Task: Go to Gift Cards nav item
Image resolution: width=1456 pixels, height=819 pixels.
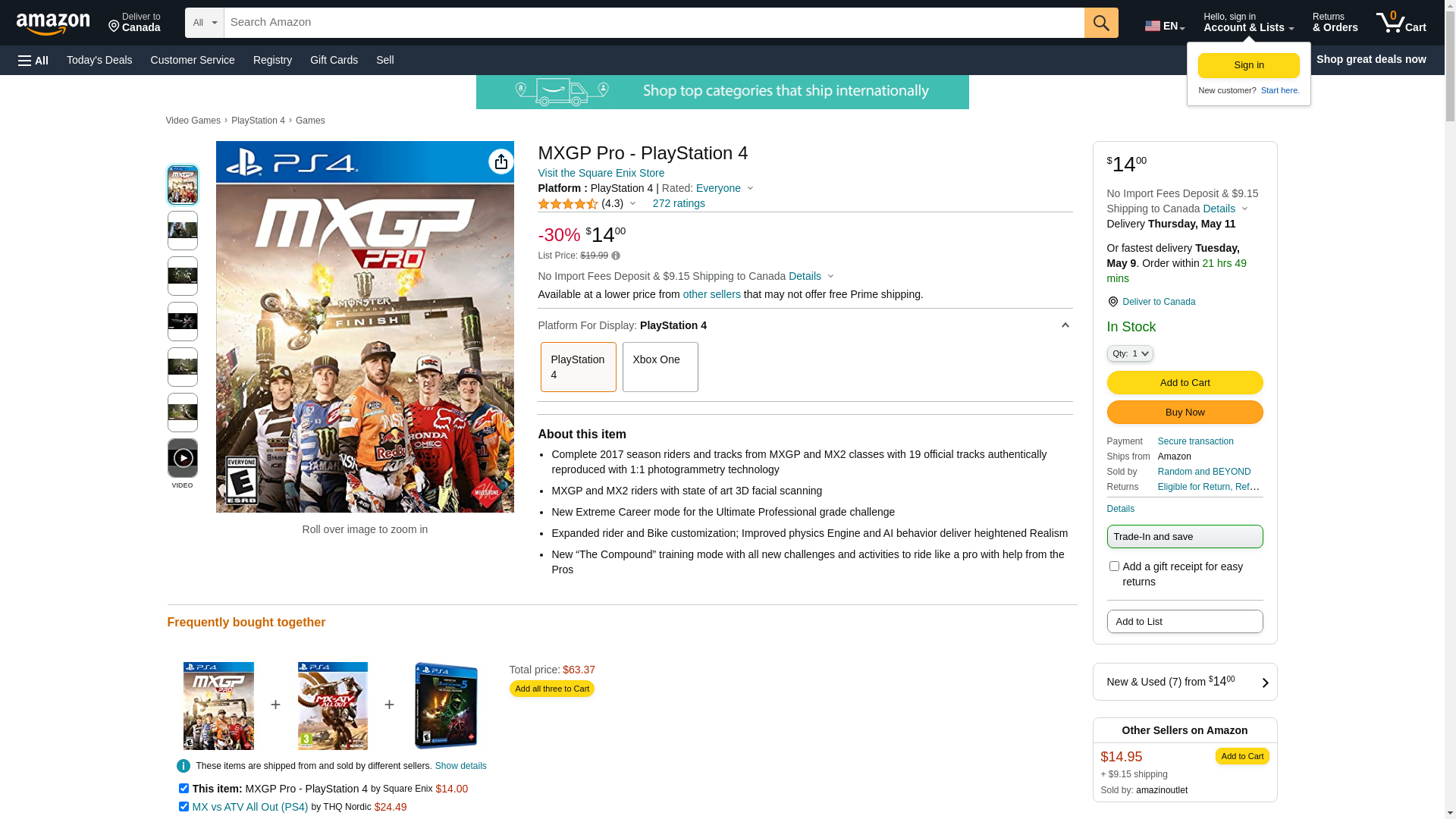Action: 334,60
